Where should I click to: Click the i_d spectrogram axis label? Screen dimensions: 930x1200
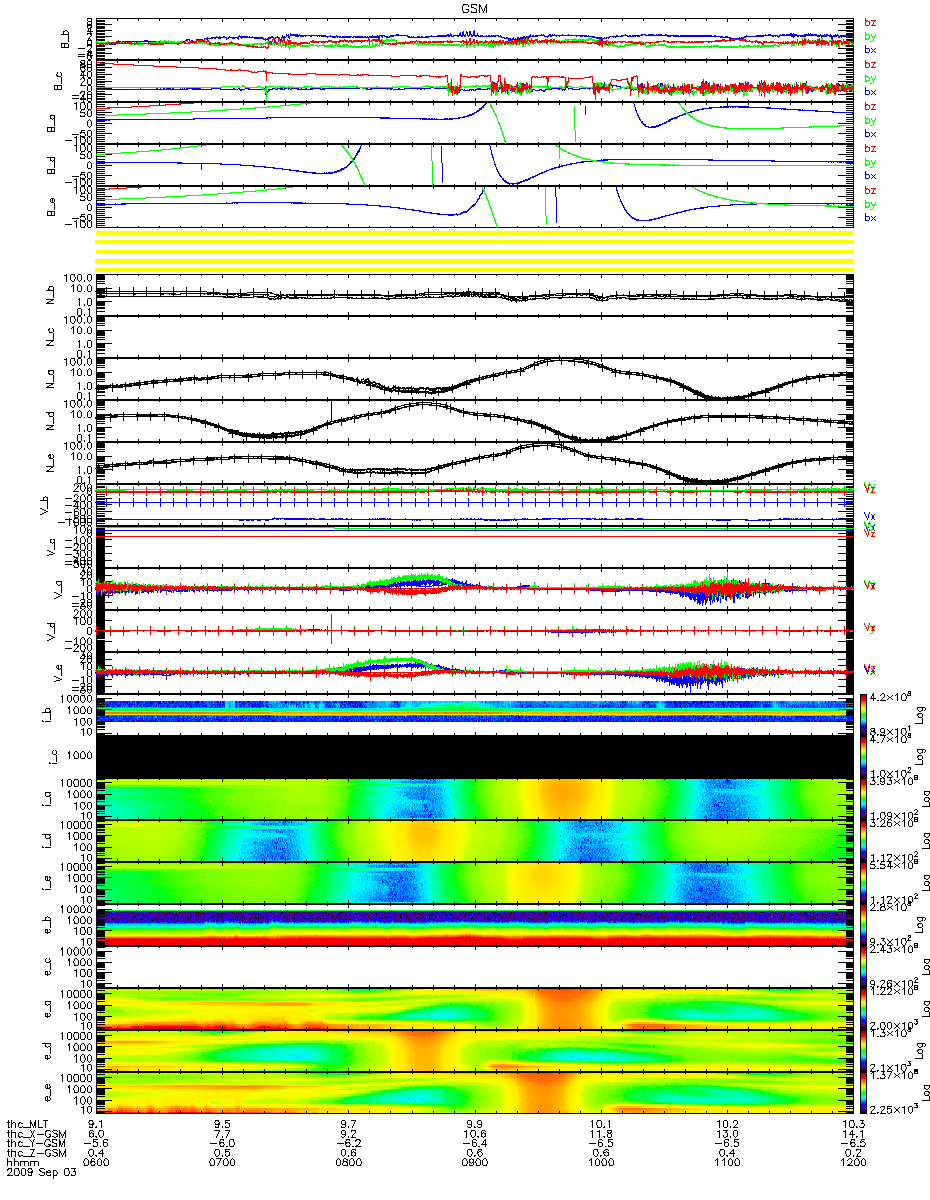click(47, 841)
